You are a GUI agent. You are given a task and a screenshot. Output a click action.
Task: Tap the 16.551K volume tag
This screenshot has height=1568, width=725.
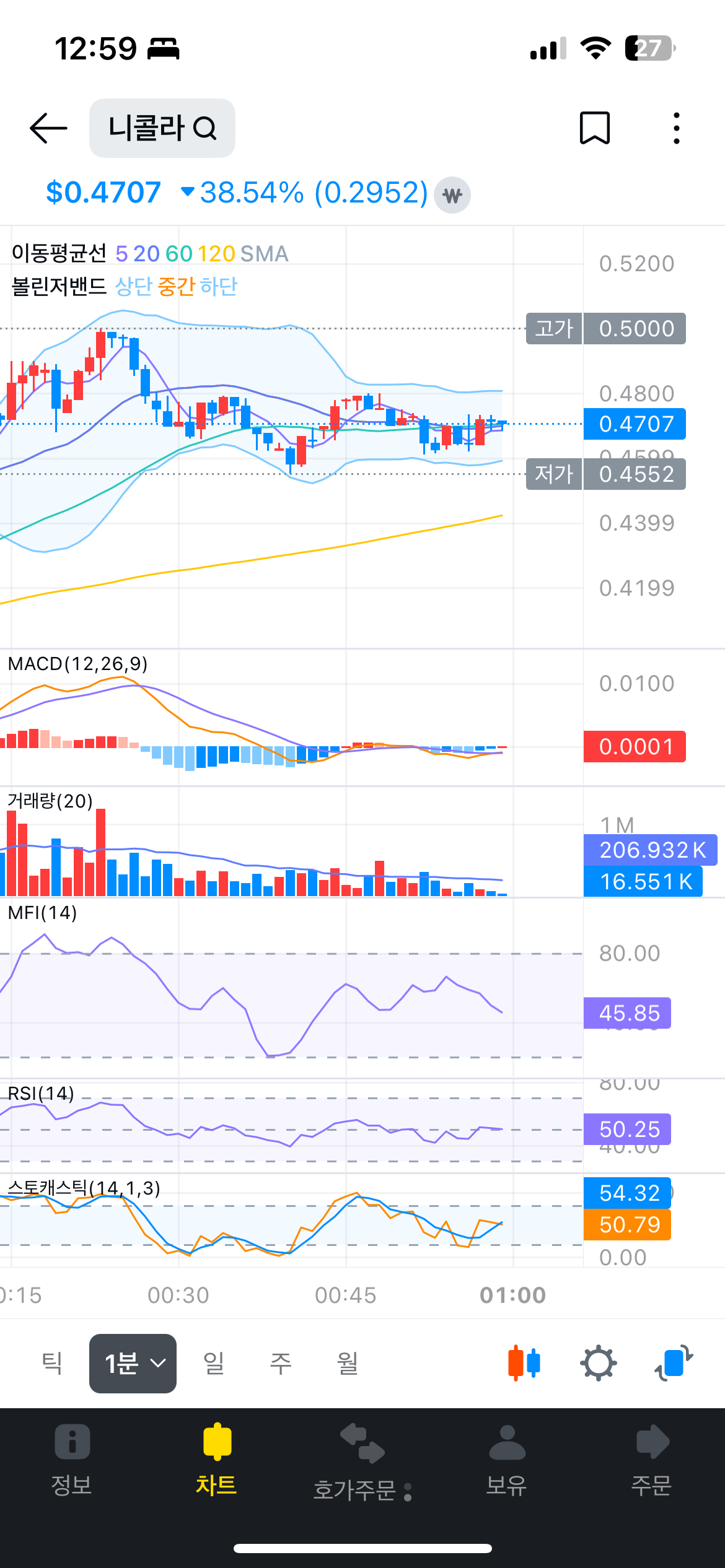tap(643, 881)
